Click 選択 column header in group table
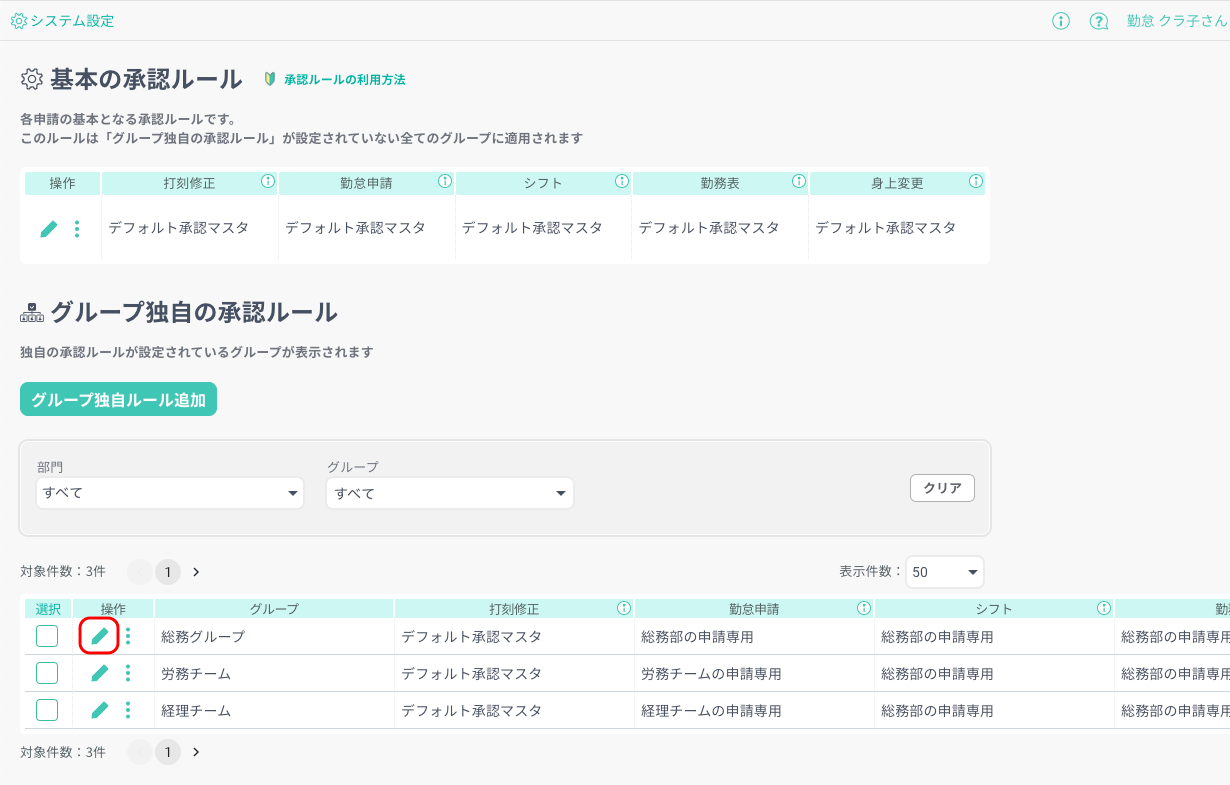Screen dimensions: 1230x785 pyautogui.click(x=48, y=608)
